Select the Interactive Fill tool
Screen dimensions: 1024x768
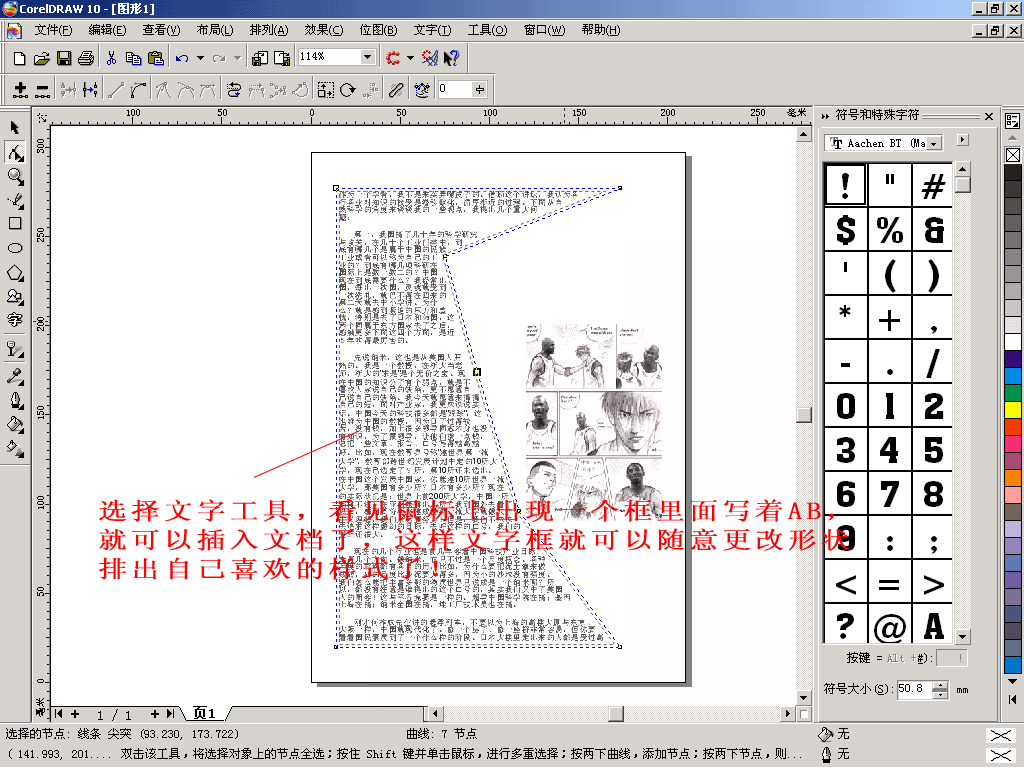point(15,448)
